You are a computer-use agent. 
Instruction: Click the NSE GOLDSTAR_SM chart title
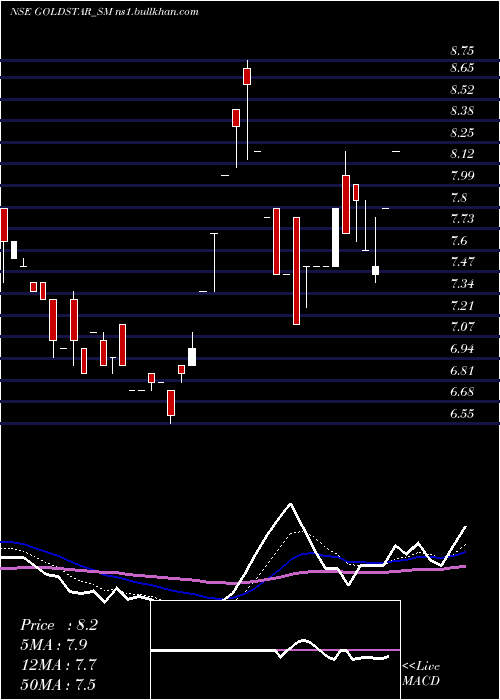tap(104, 12)
